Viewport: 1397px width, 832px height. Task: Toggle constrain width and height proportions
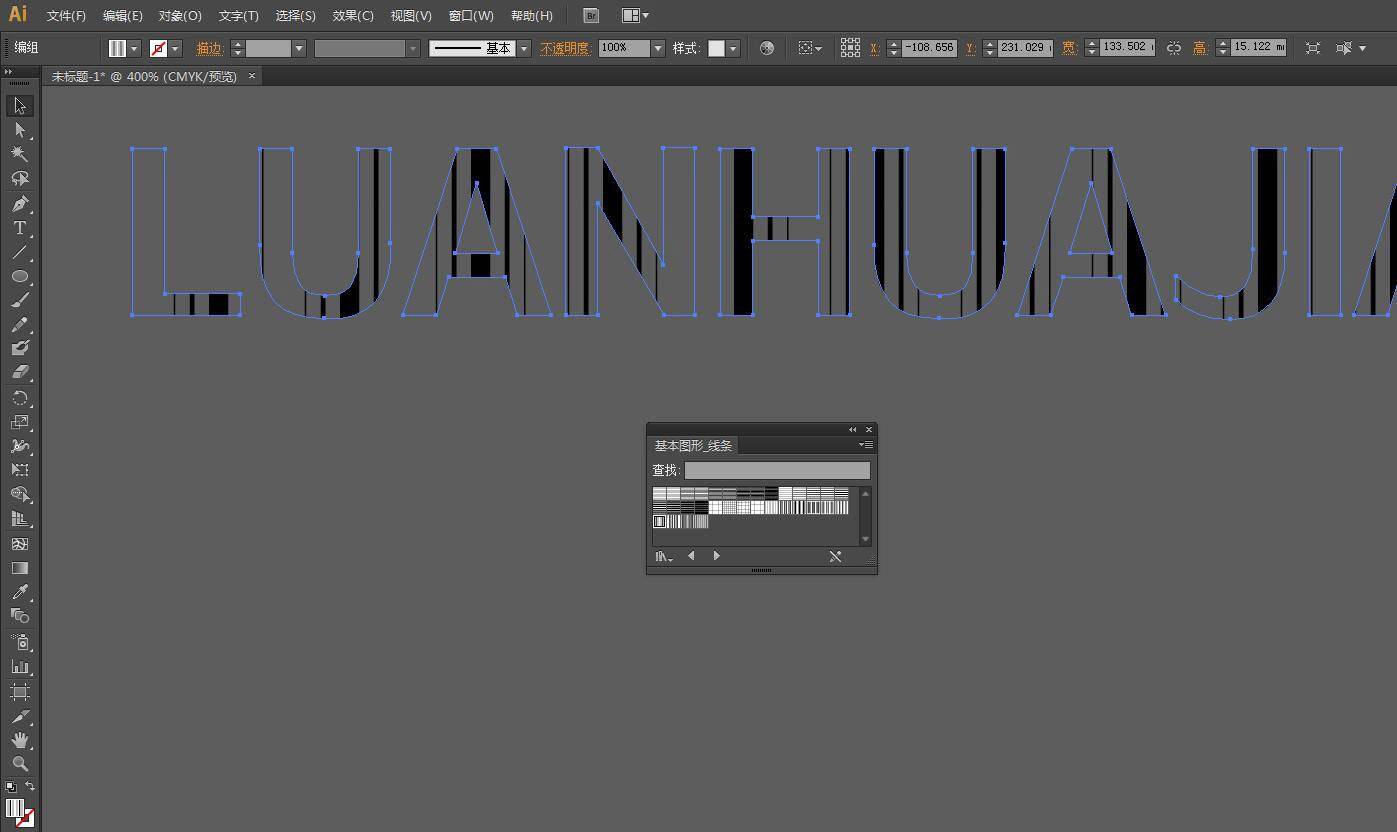pyautogui.click(x=1174, y=48)
